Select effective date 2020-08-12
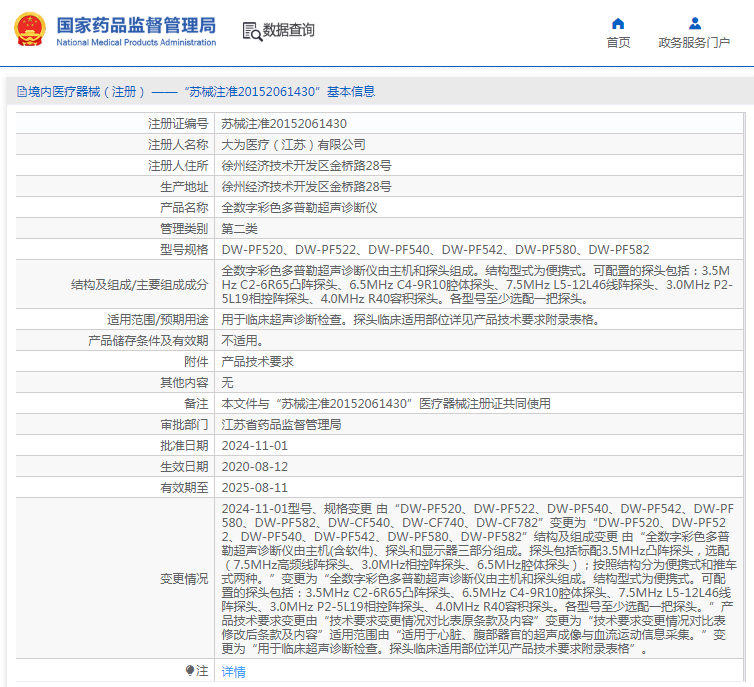This screenshot has width=754, height=687. coord(254,467)
